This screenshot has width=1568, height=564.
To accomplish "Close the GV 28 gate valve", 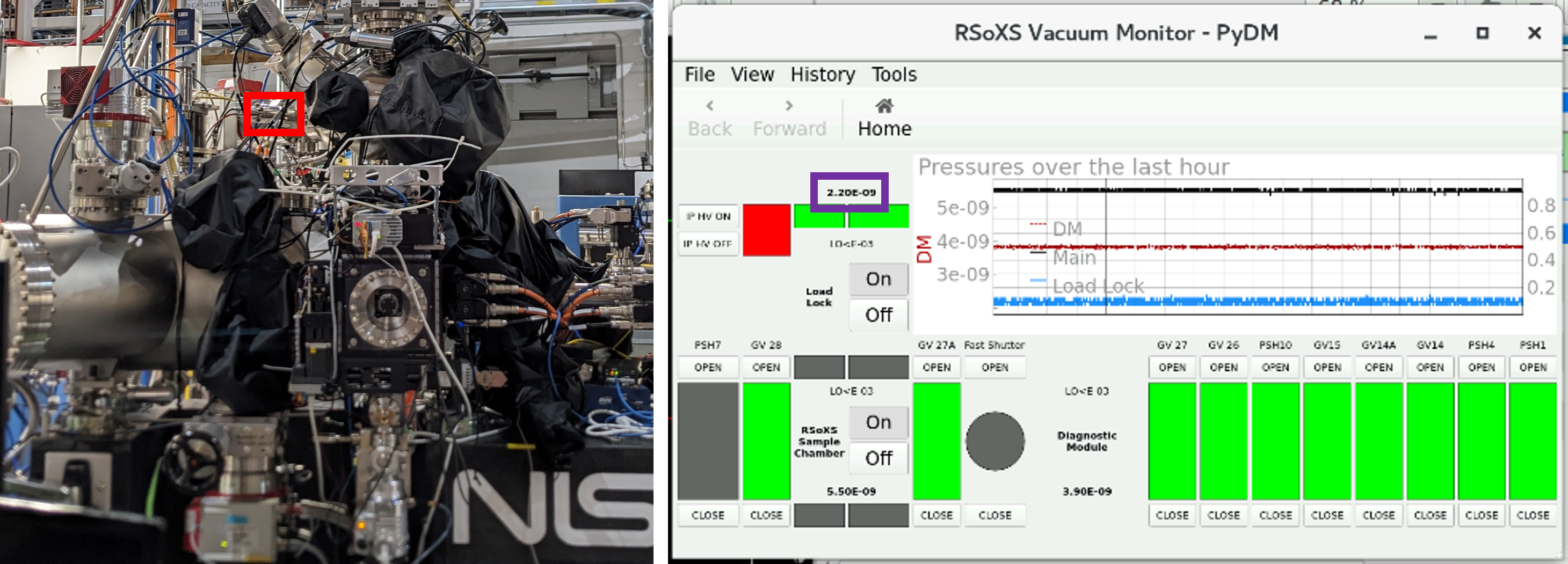I will tap(766, 515).
